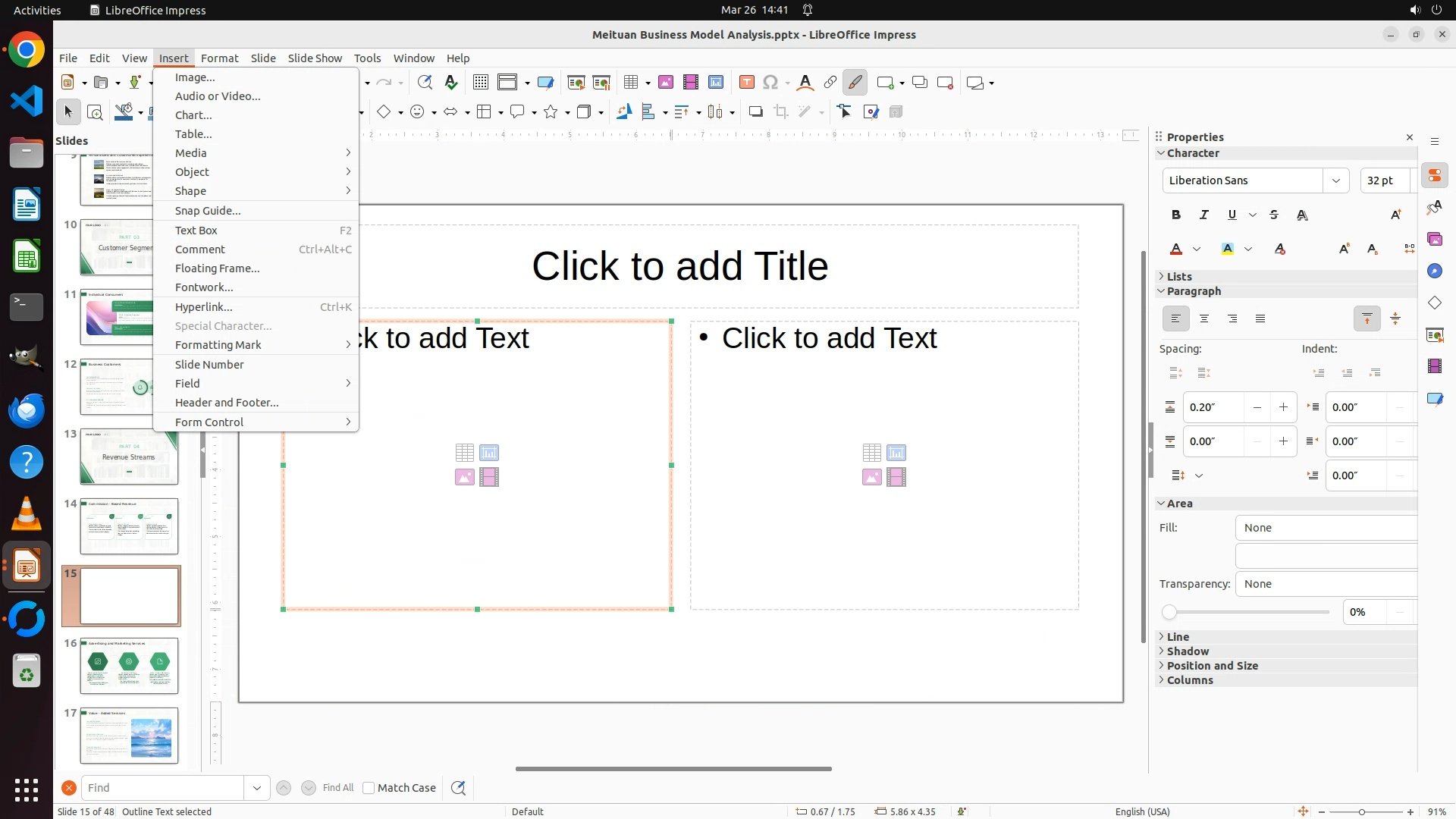Select the slide 16 thumbnail

pyautogui.click(x=129, y=665)
